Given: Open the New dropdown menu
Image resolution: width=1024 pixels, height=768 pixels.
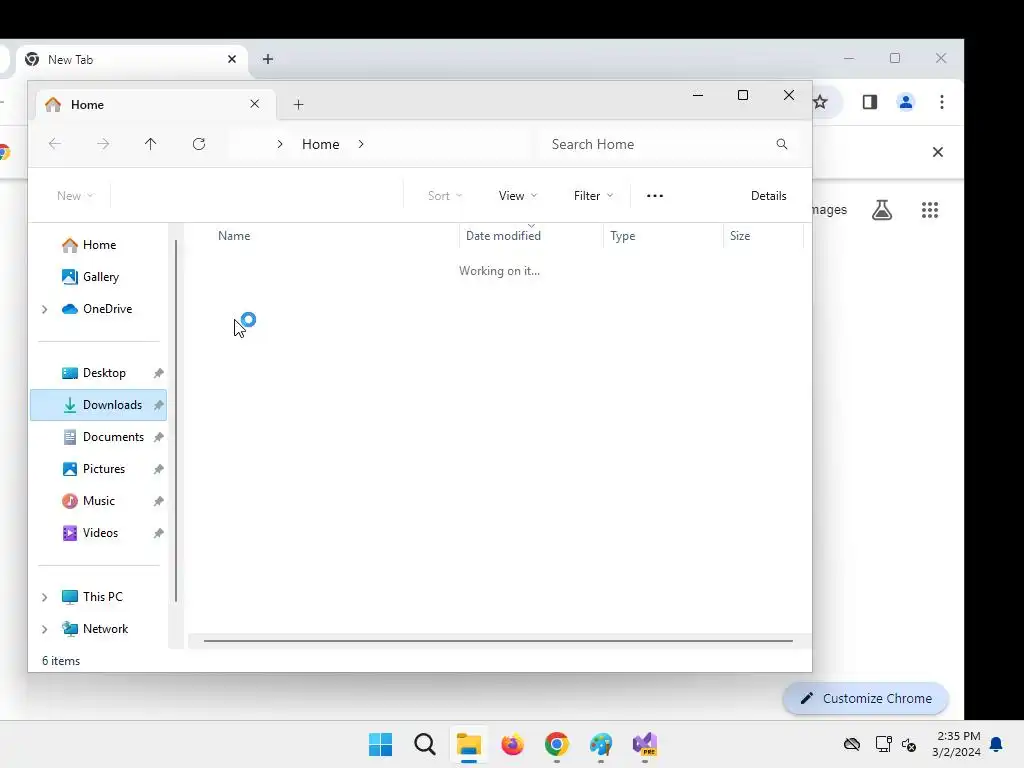Looking at the screenshot, I should 75,195.
